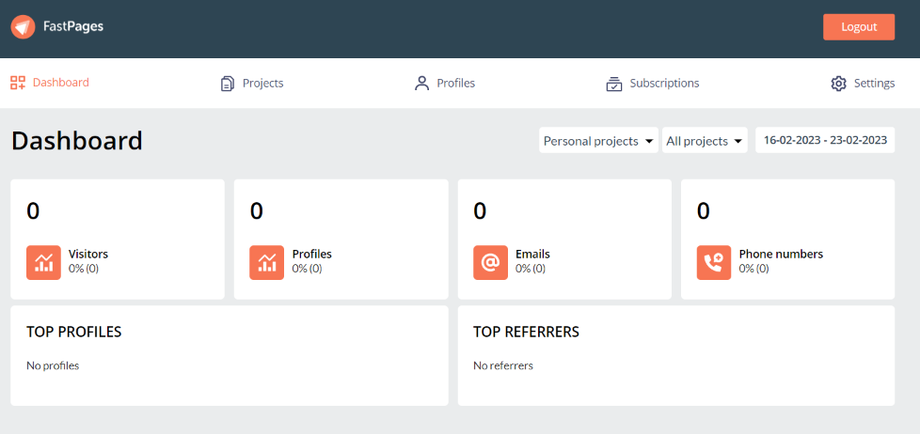The height and width of the screenshot is (434, 920).
Task: Switch to the Projects tab
Action: point(263,84)
